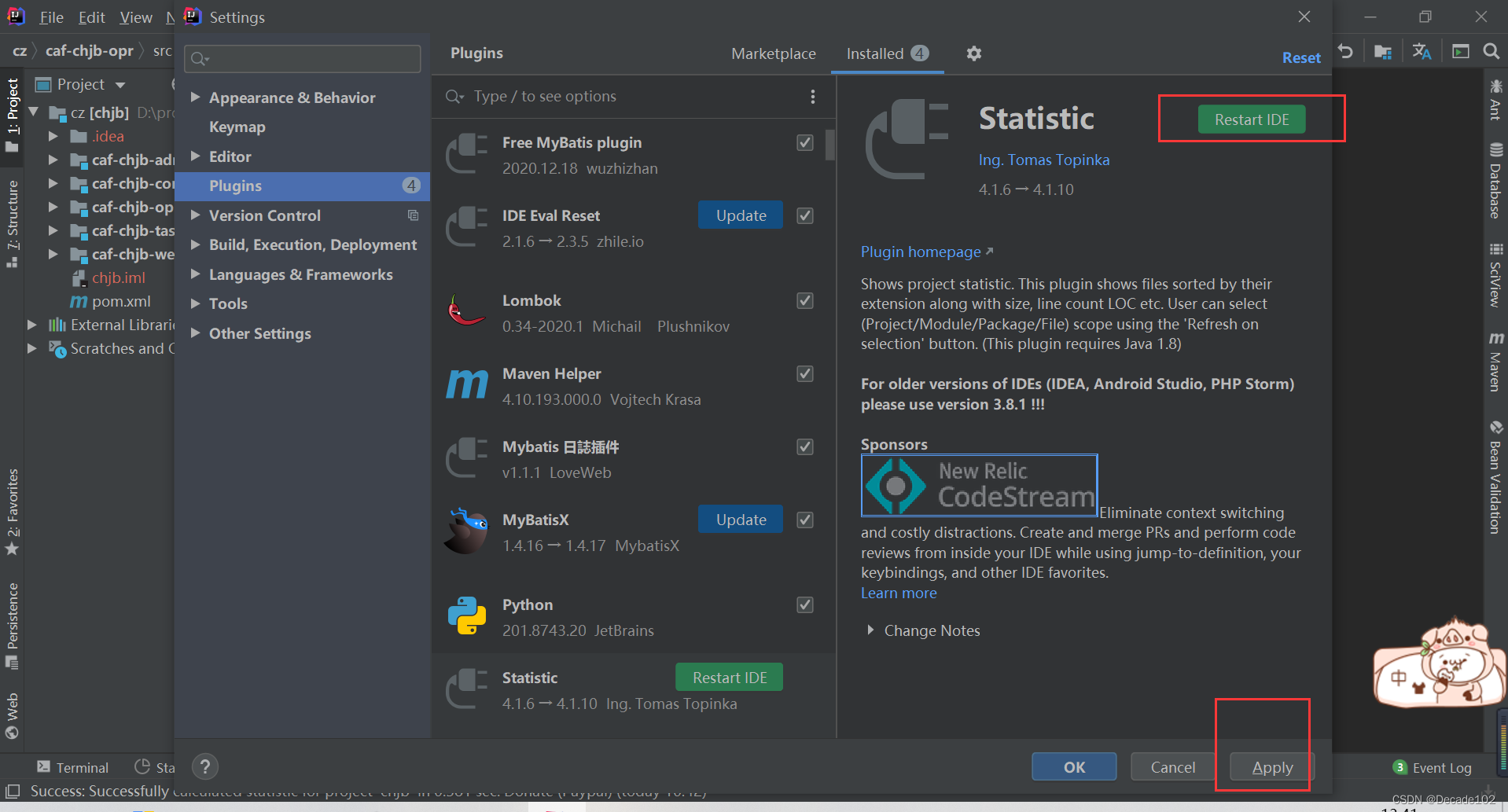Click the Cancel button
Image resolution: width=1508 pixels, height=812 pixels.
pyautogui.click(x=1173, y=767)
